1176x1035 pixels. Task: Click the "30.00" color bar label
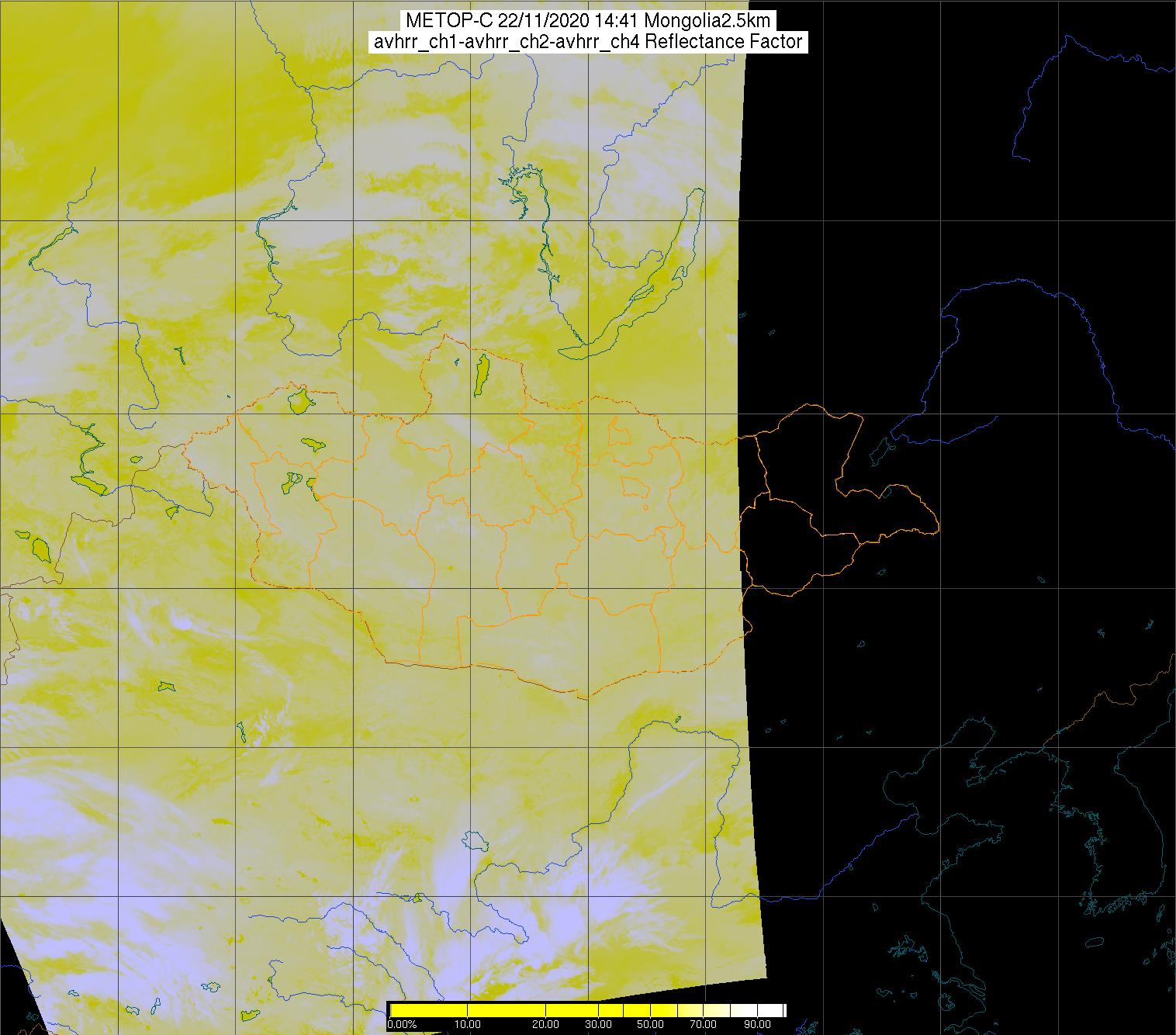pyautogui.click(x=600, y=1025)
